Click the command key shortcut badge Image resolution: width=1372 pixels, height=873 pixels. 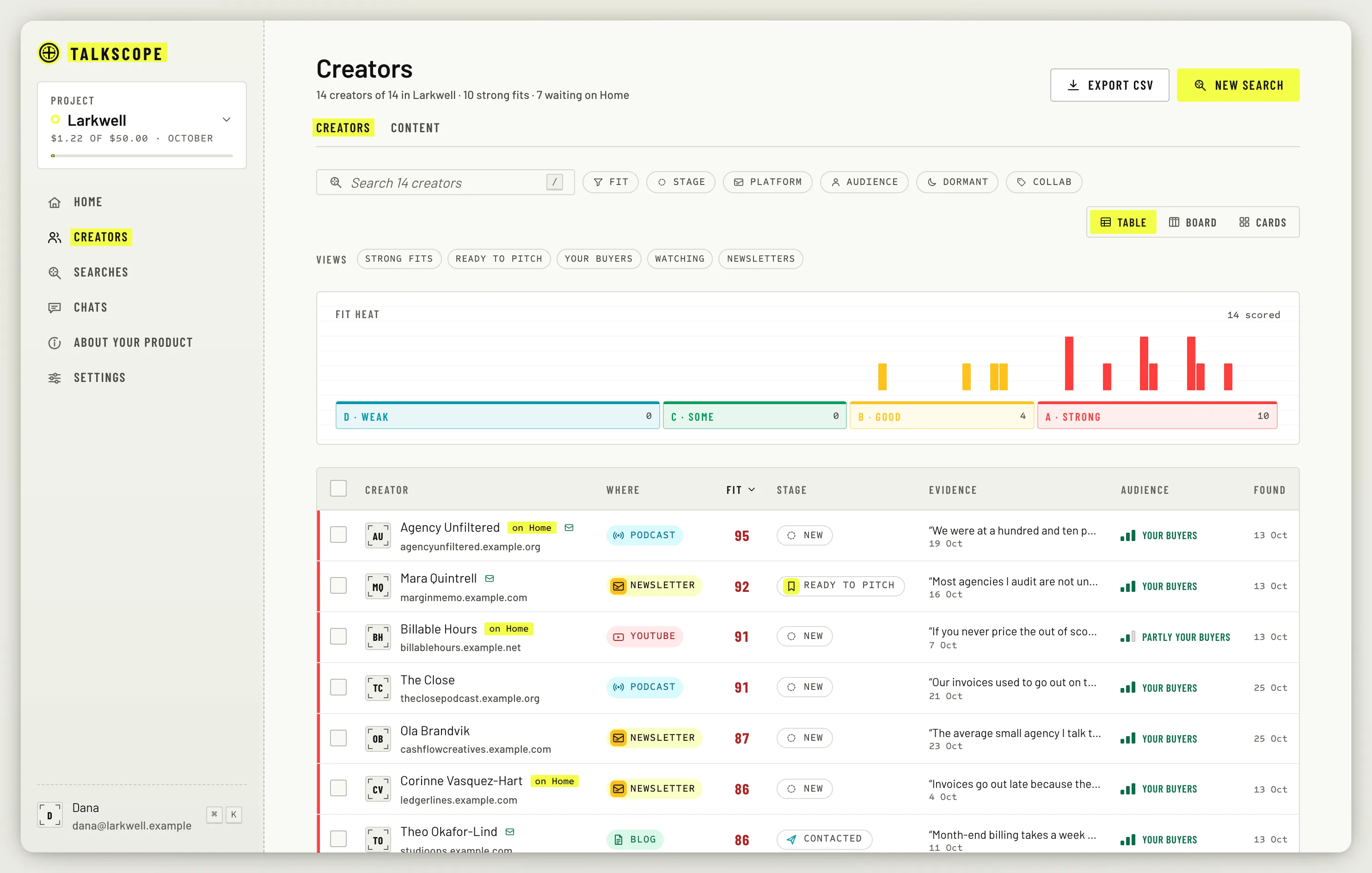point(214,815)
